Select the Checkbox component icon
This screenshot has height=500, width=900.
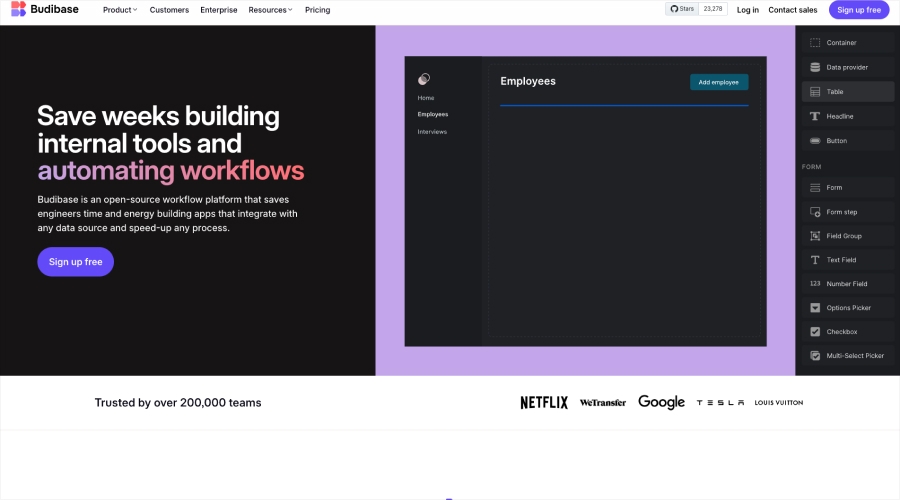[x=815, y=332]
